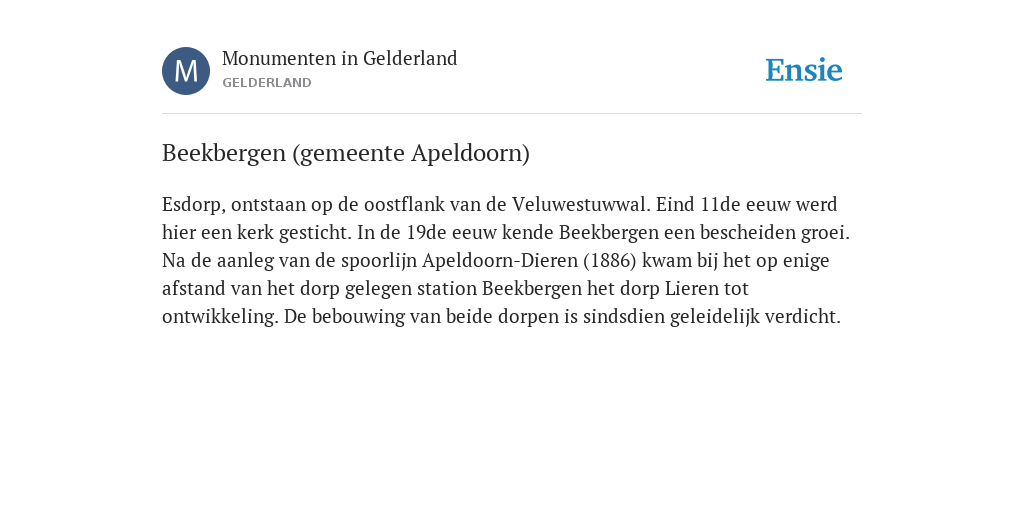Screen dimensions: 1024x512
Task: Click the blue M avatar icon
Action: coord(186,71)
